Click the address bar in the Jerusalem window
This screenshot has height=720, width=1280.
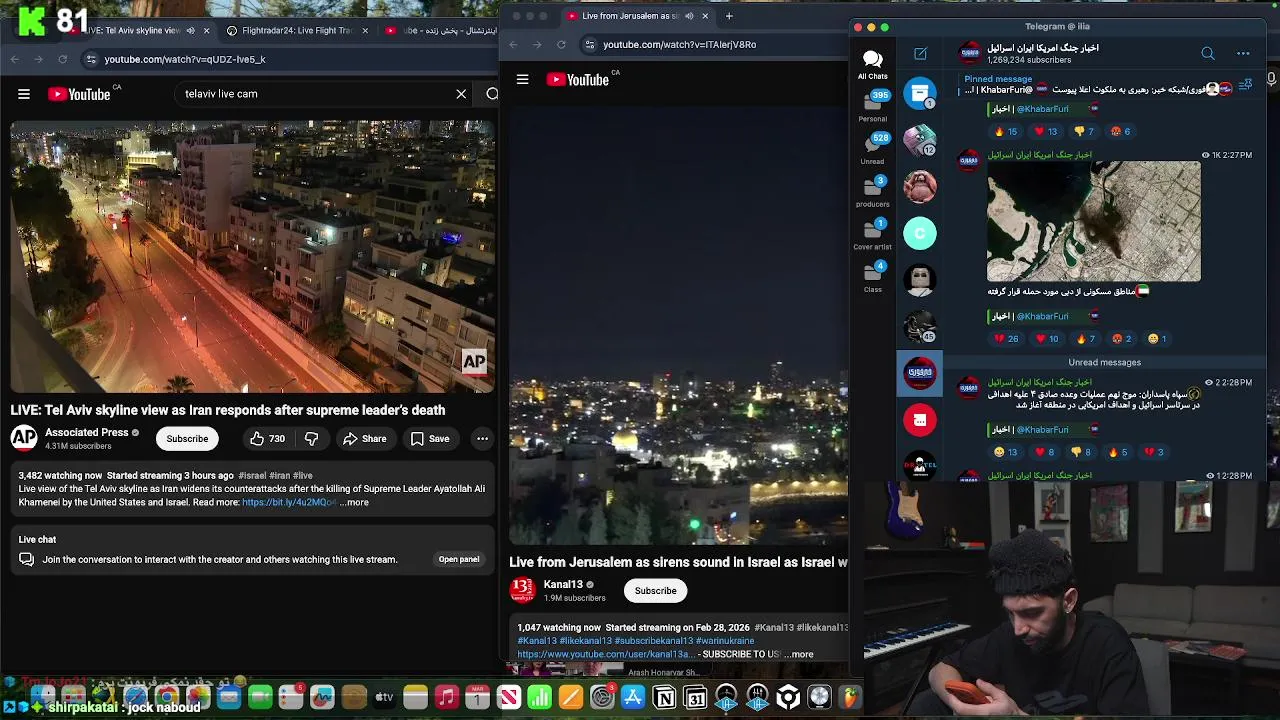click(x=715, y=45)
